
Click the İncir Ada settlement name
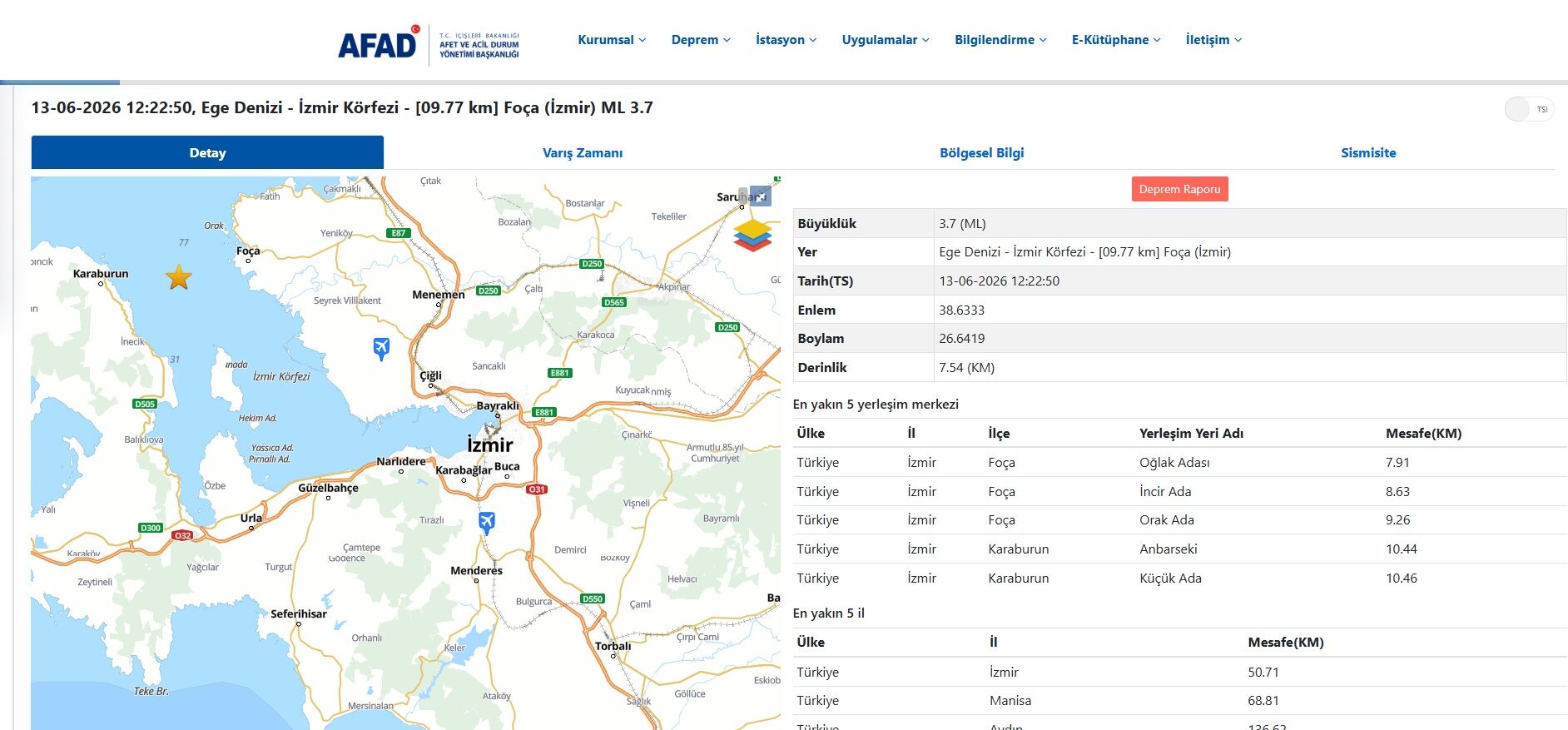tap(1165, 491)
